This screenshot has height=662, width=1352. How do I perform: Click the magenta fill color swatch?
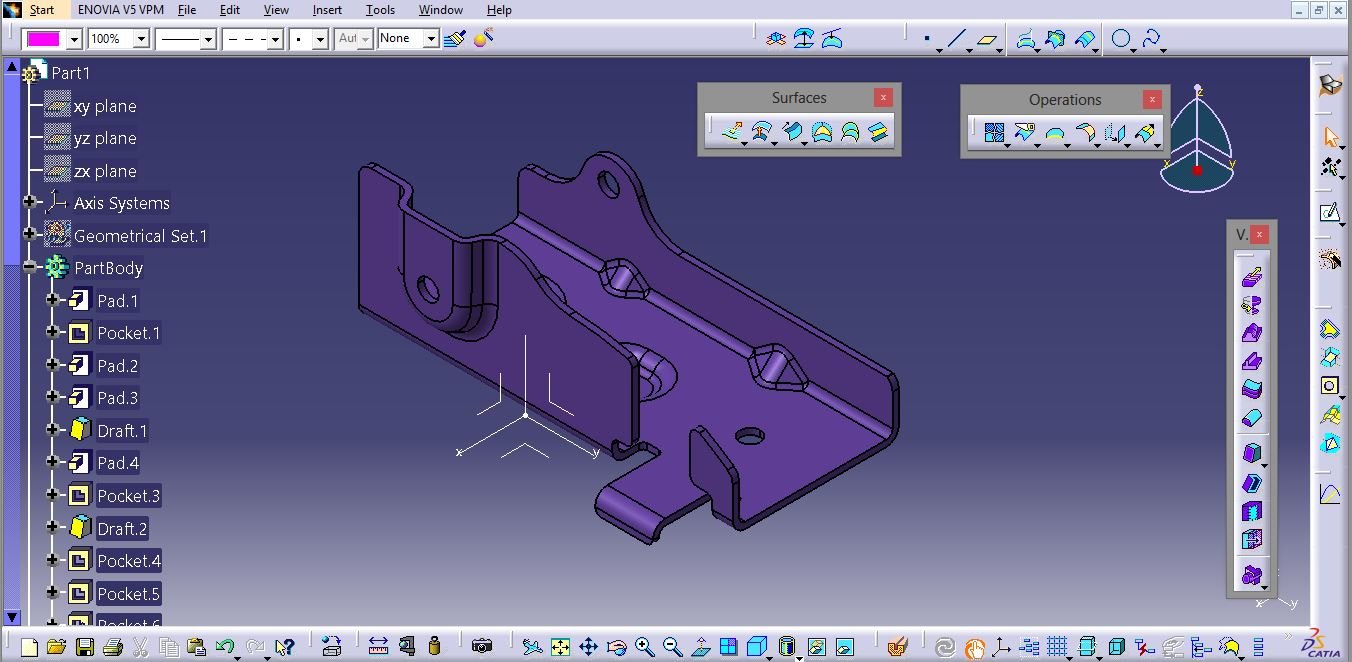pyautogui.click(x=44, y=39)
